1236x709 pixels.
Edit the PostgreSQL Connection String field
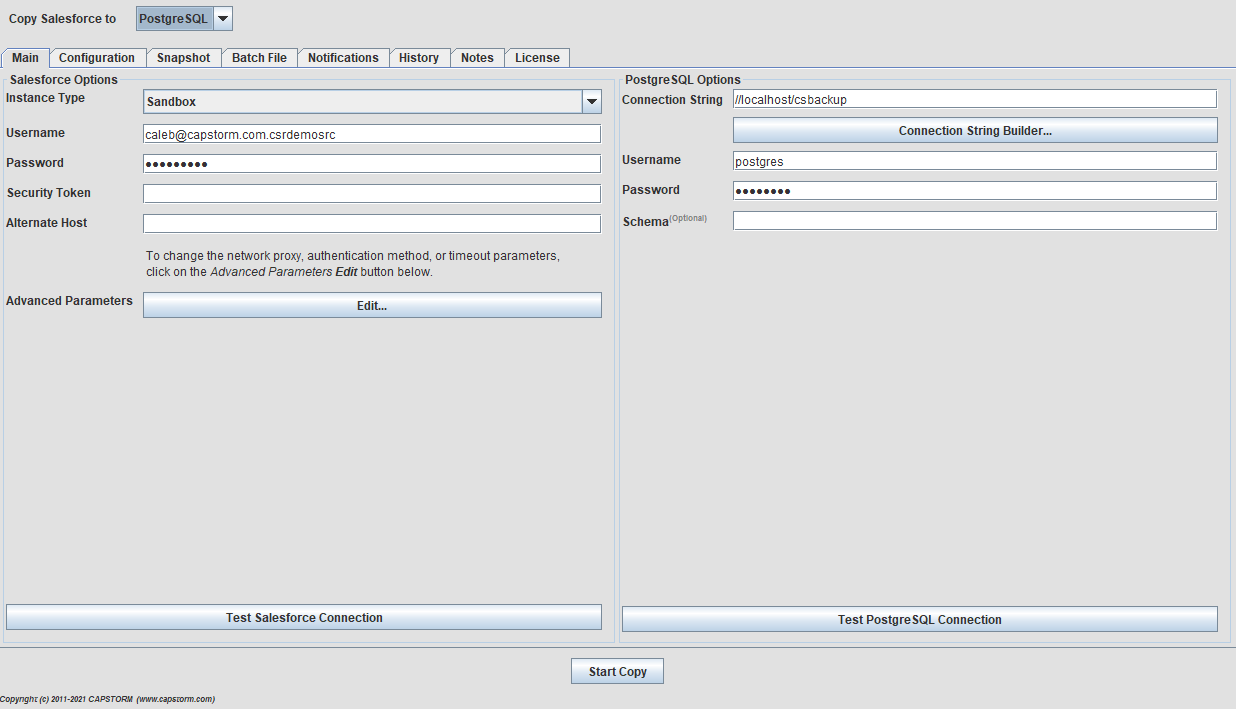(975, 99)
